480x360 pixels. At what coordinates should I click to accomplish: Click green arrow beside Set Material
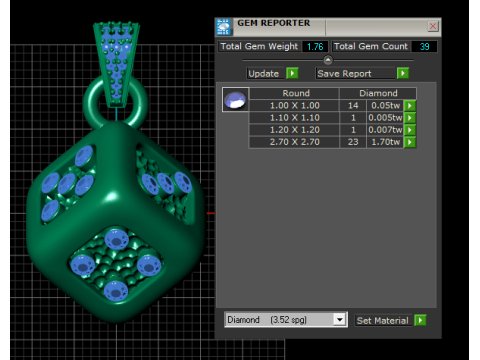click(x=420, y=321)
